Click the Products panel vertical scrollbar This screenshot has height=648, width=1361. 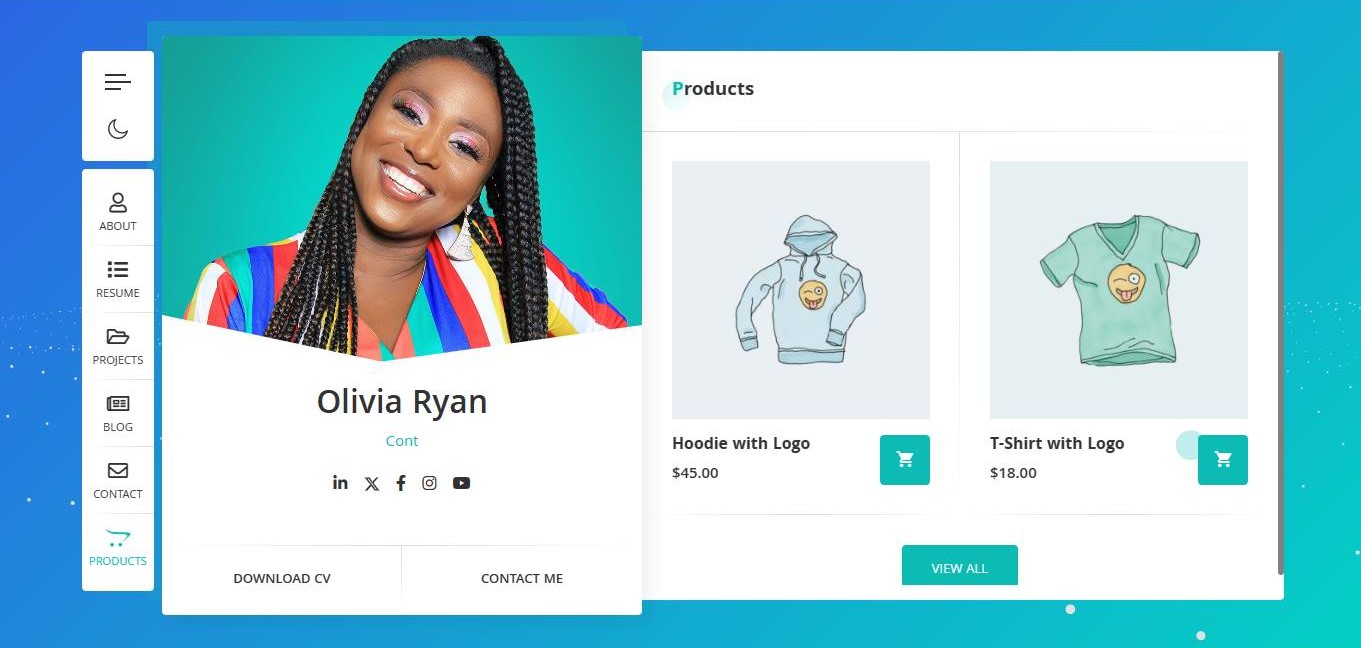[x=1280, y=313]
